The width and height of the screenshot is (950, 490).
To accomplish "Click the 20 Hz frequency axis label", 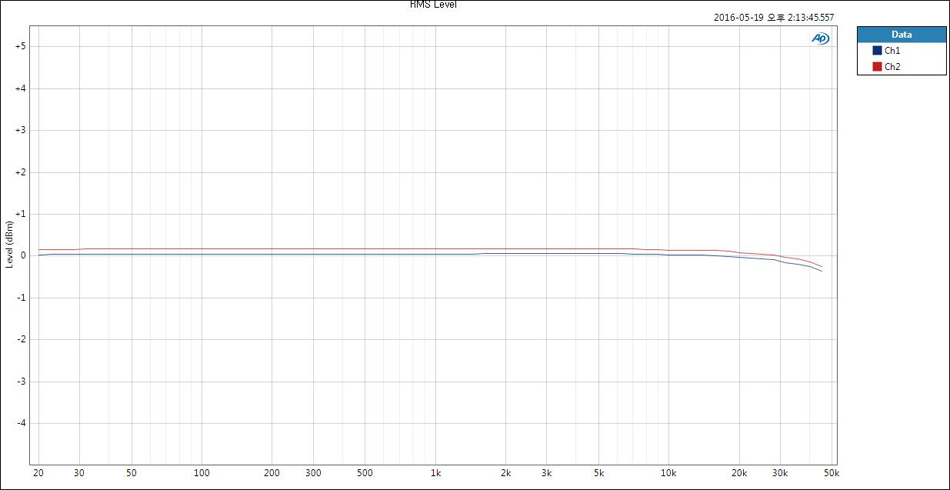I will 38,472.
